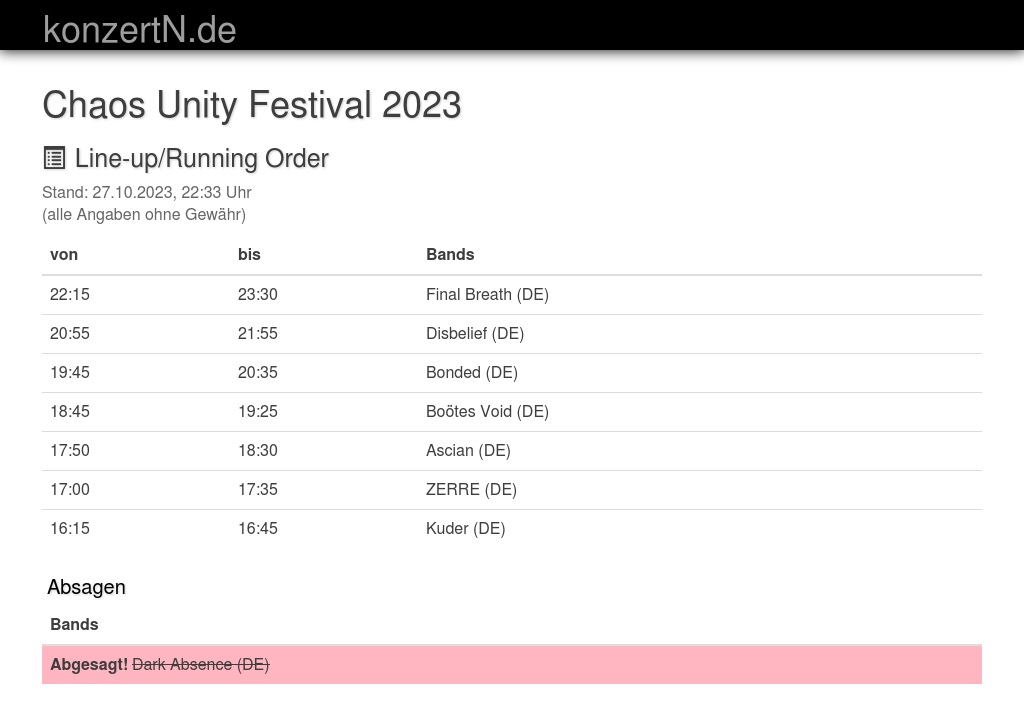The width and height of the screenshot is (1024, 704).
Task: Click the Line-up/Running Order heading text
Action: 201,158
